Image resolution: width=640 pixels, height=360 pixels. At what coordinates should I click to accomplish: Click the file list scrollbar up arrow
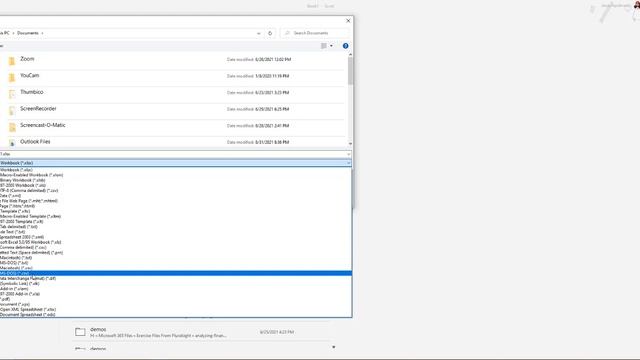(x=350, y=54)
